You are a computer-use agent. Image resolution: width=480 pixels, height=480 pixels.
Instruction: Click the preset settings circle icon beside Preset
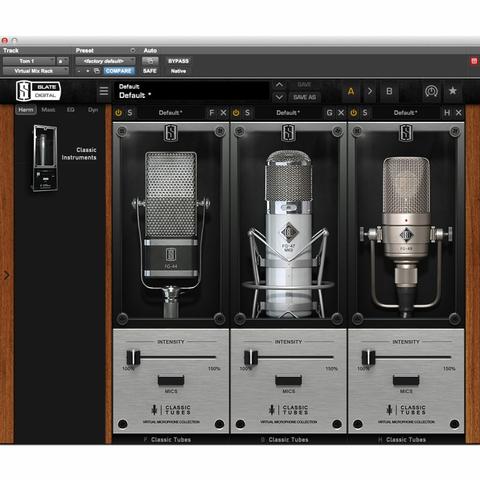133,51
